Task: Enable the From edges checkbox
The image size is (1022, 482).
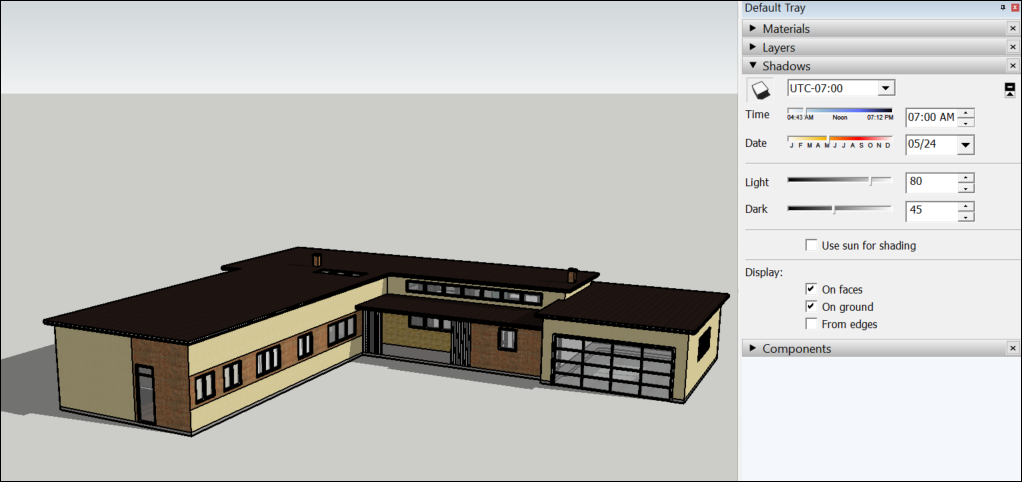Action: [811, 324]
